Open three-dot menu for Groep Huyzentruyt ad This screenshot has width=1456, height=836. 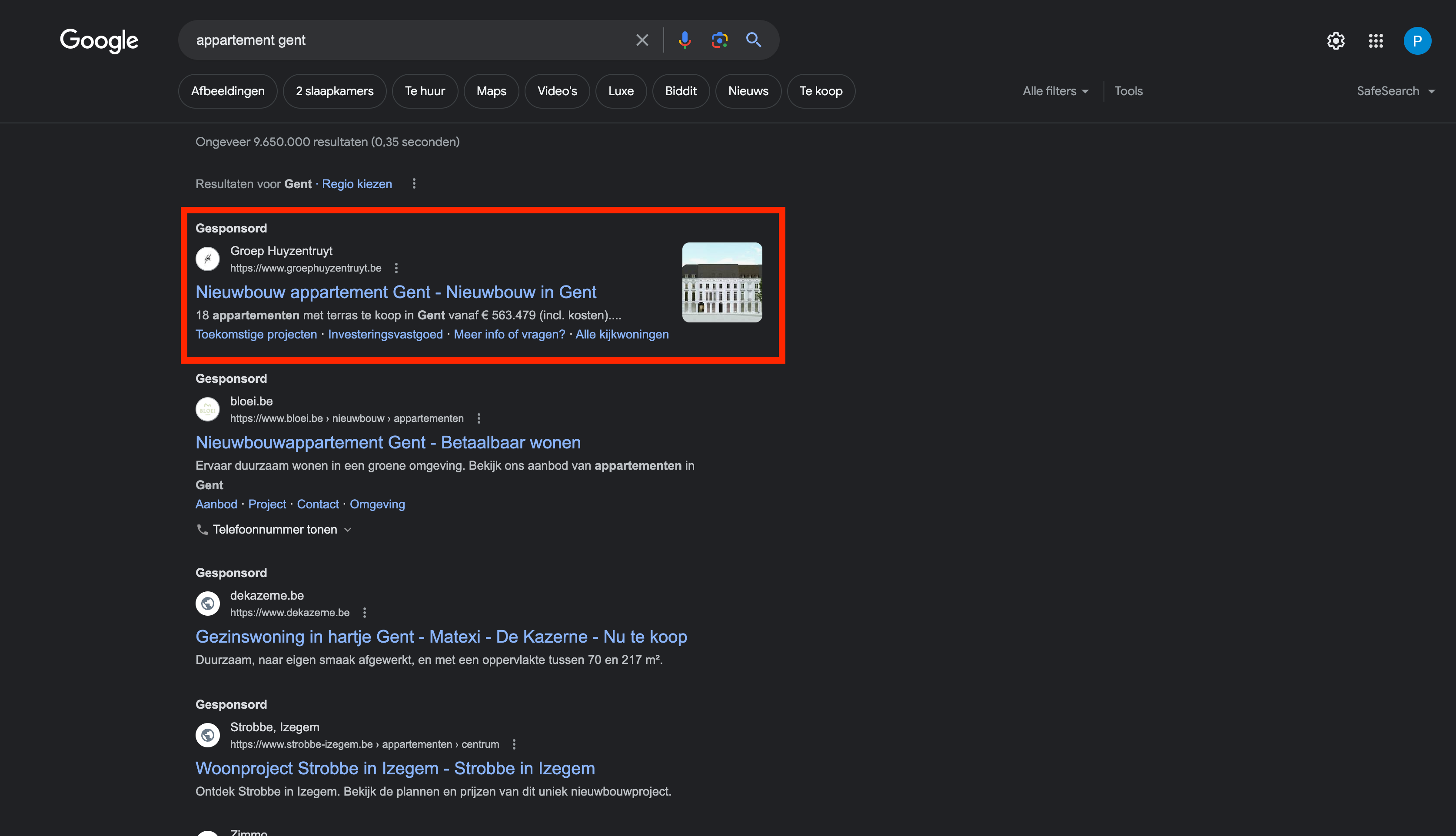coord(396,268)
